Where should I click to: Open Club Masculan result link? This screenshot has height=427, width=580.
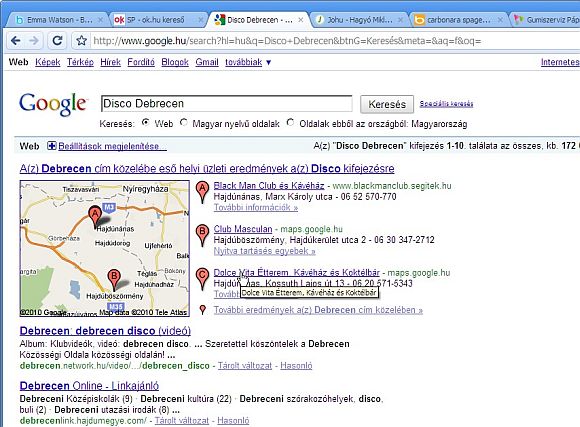[243, 229]
